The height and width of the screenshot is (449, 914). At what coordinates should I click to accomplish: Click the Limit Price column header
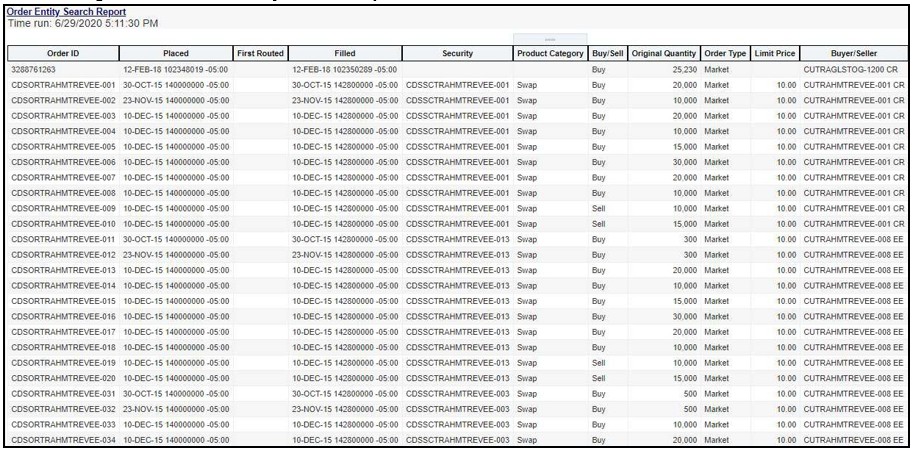coord(775,54)
